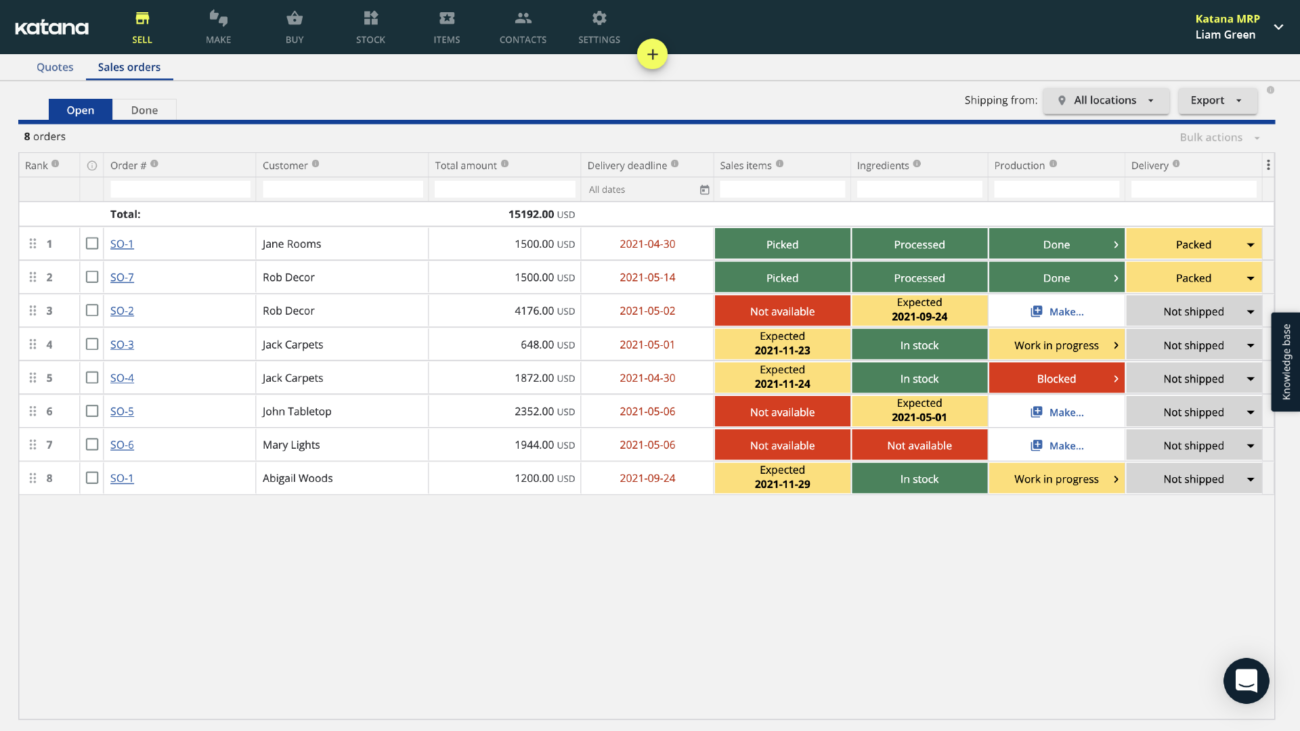The image size is (1300, 731).
Task: Open the calendar in the Delivery deadline filter
Action: coord(704,189)
